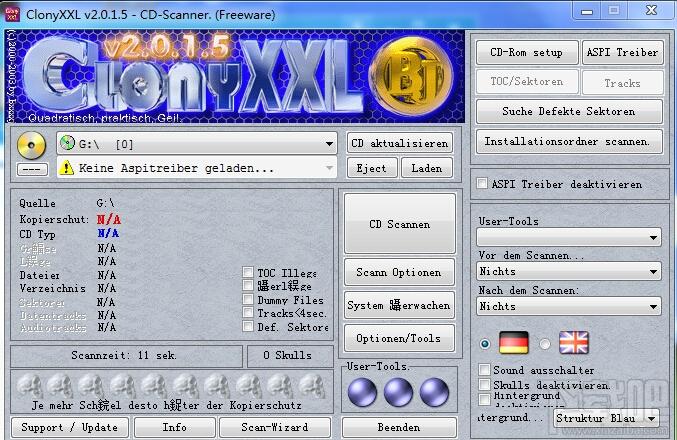Open Optionen/Tools

tap(399, 338)
